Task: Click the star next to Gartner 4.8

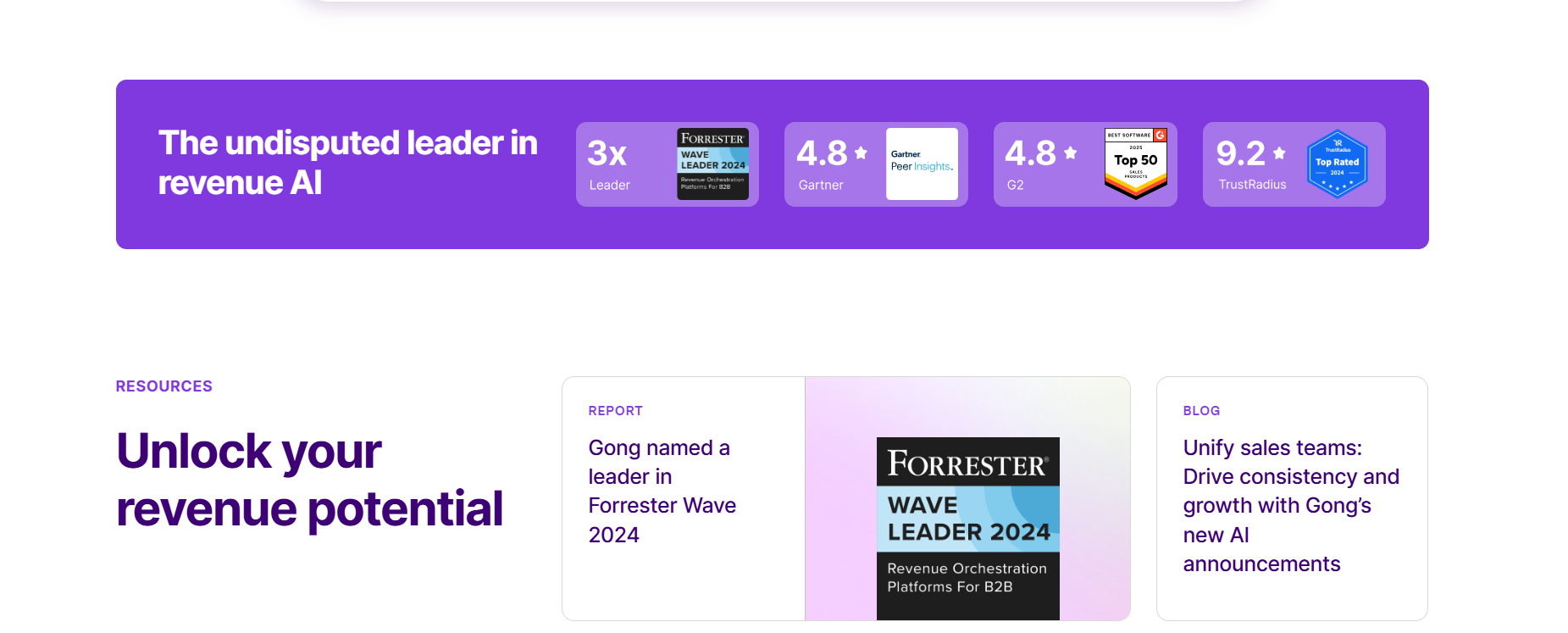Action: [861, 153]
